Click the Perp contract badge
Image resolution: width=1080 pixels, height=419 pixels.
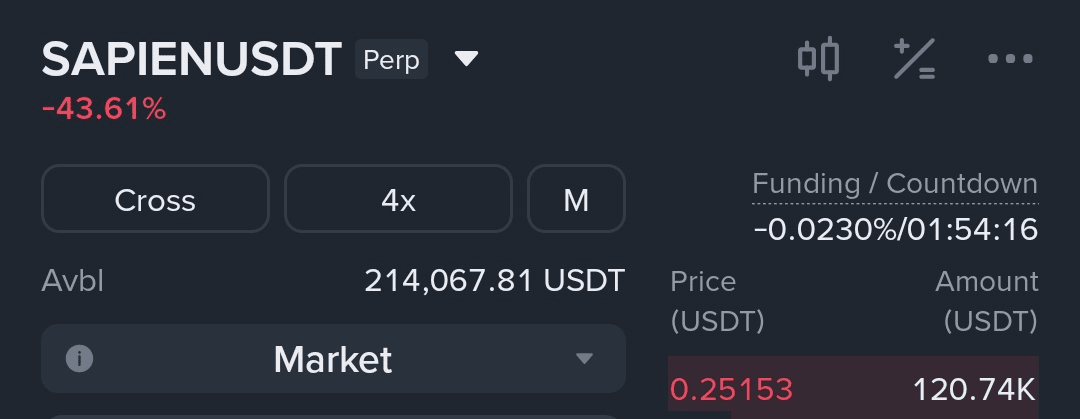pyautogui.click(x=391, y=60)
